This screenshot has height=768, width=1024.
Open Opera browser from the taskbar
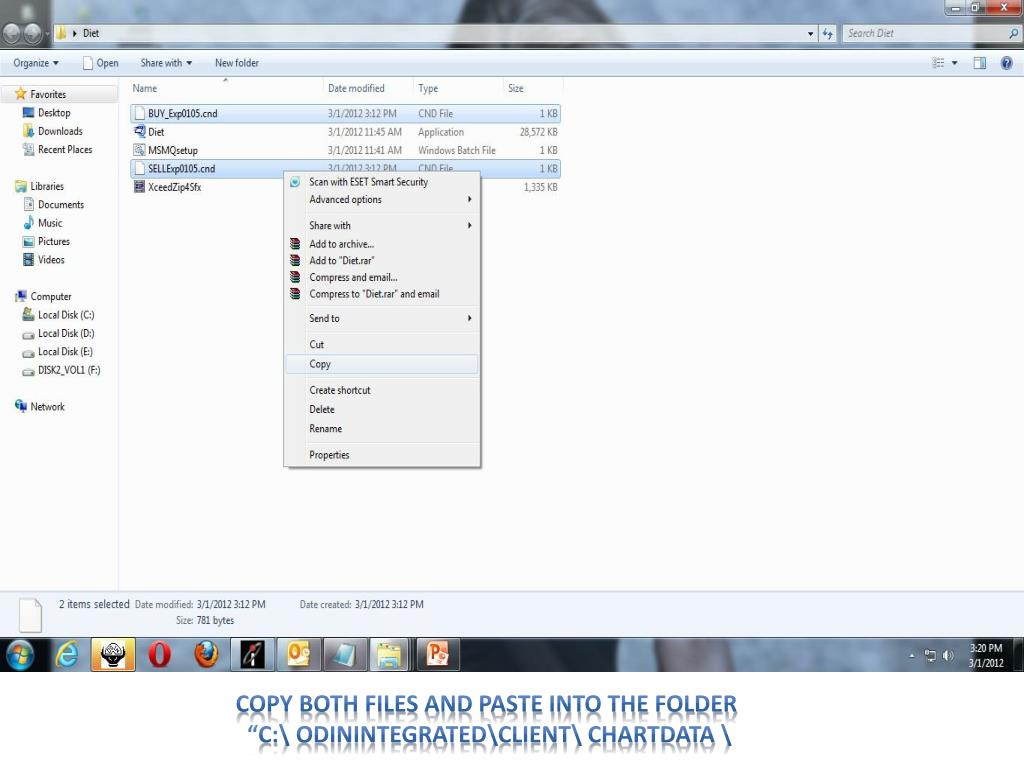click(160, 655)
